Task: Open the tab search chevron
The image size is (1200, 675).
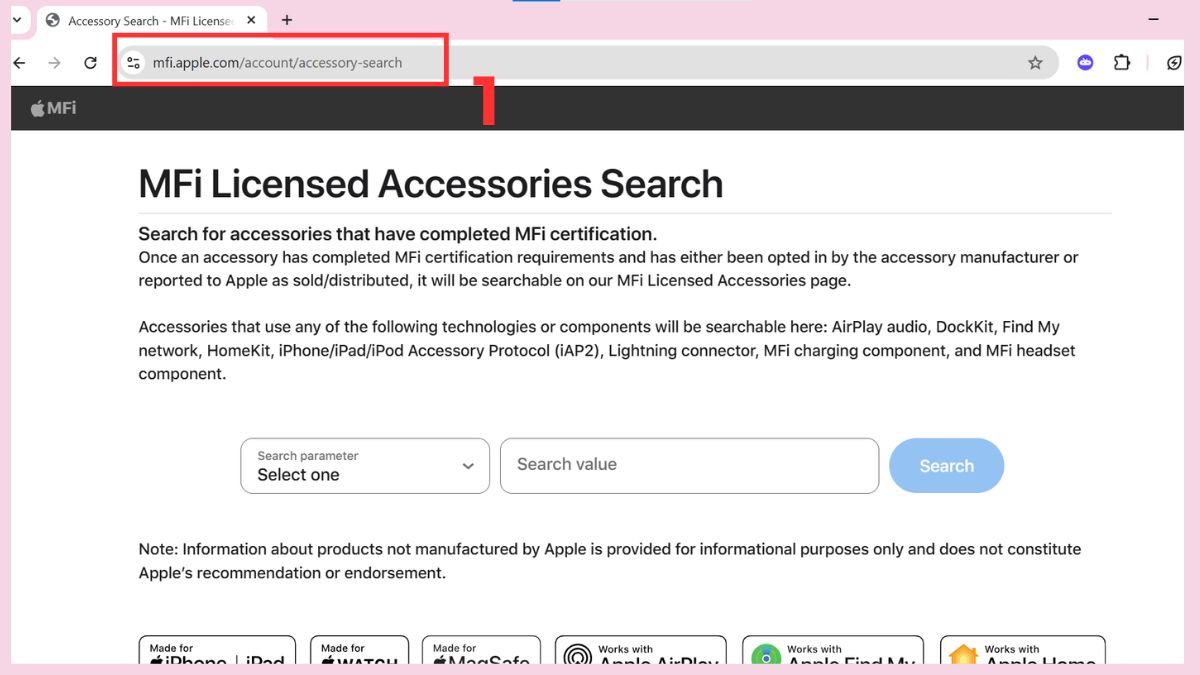Action: pos(15,20)
